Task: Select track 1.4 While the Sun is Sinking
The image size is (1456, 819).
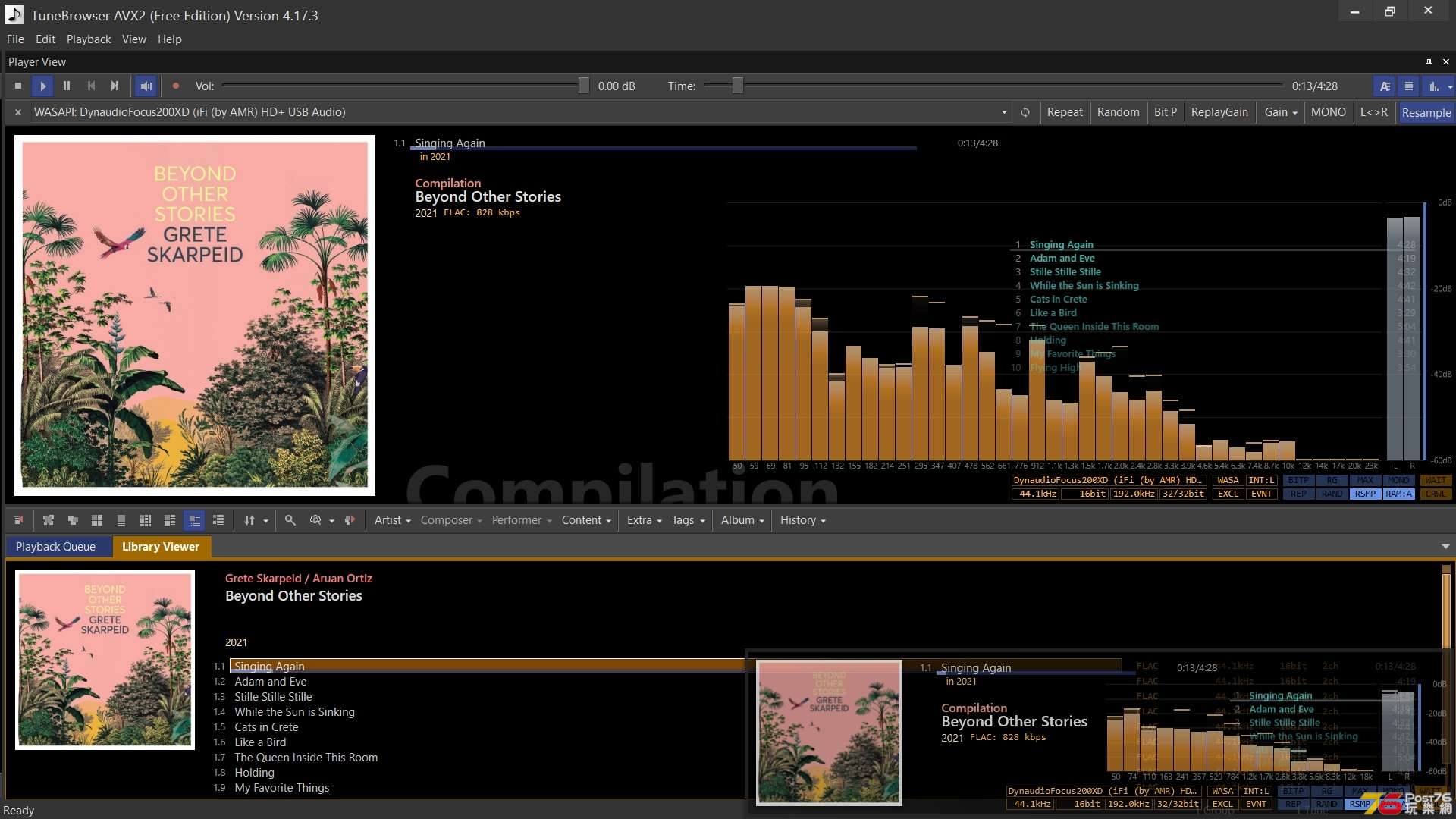Action: (x=294, y=712)
